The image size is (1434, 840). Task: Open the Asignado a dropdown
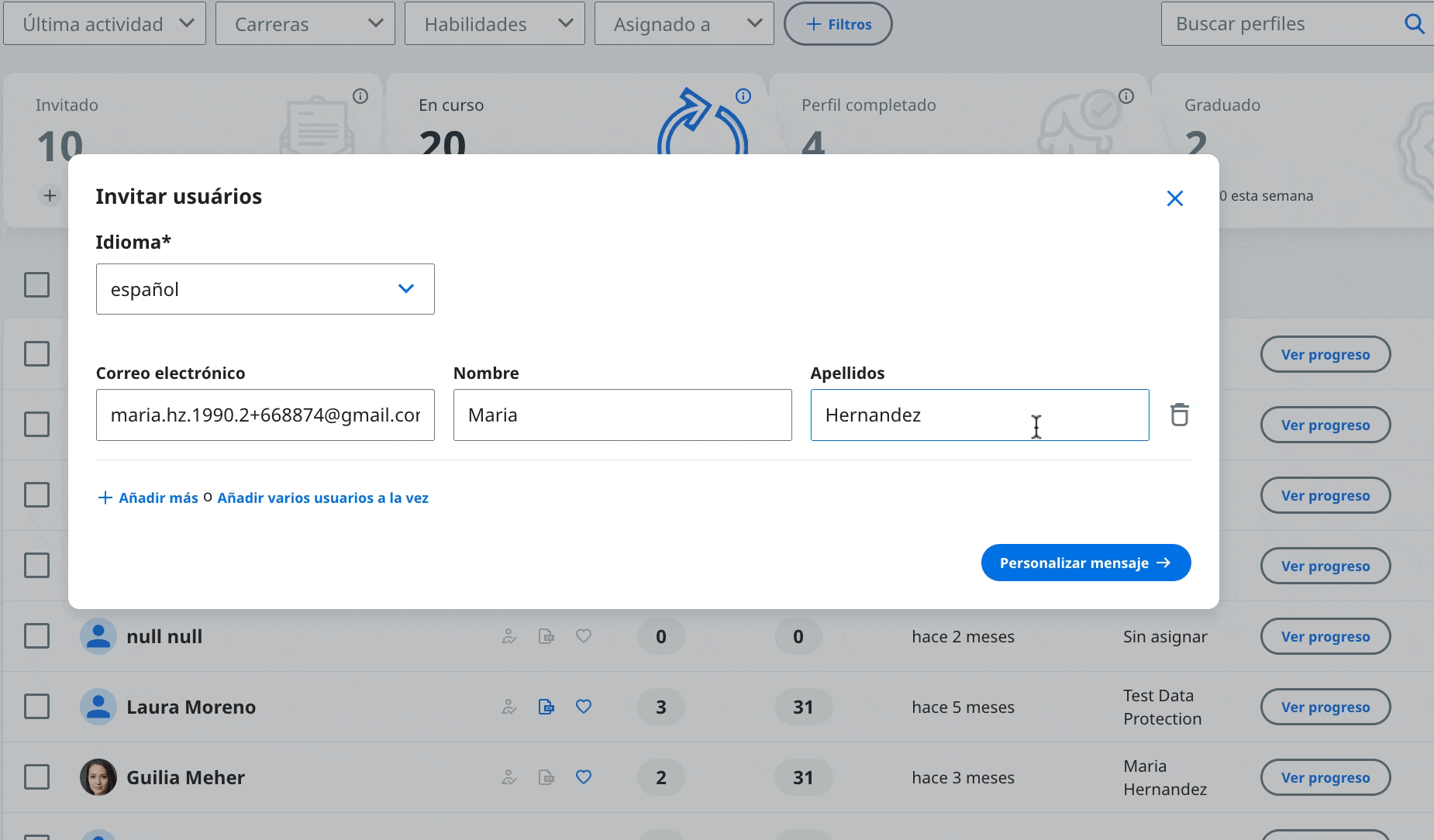click(x=684, y=23)
